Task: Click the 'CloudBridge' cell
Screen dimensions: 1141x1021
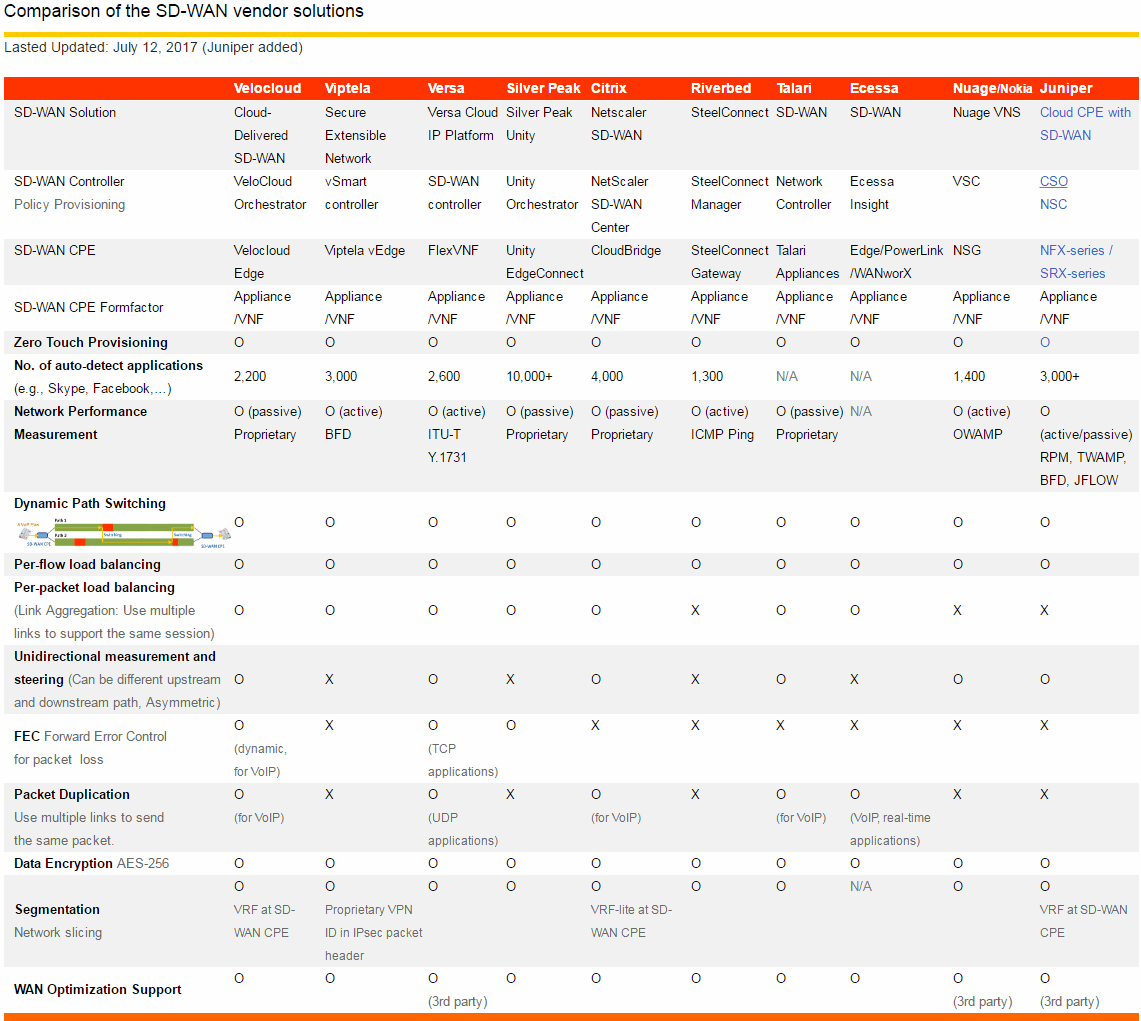Action: click(x=626, y=250)
